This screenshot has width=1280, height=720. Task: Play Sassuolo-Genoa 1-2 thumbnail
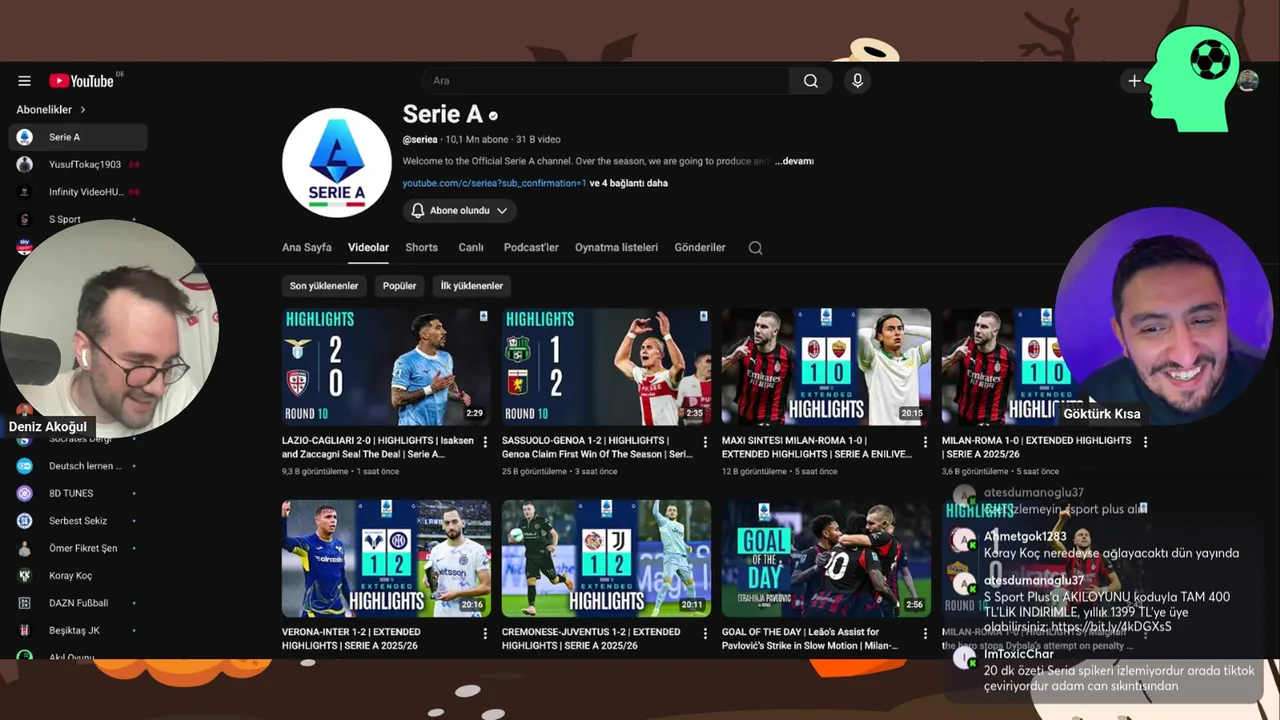point(606,367)
